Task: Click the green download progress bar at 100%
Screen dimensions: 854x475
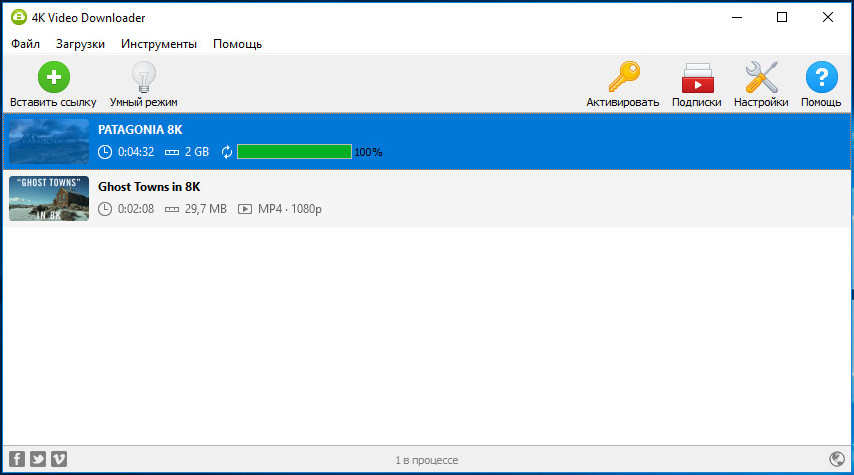Action: [x=294, y=151]
